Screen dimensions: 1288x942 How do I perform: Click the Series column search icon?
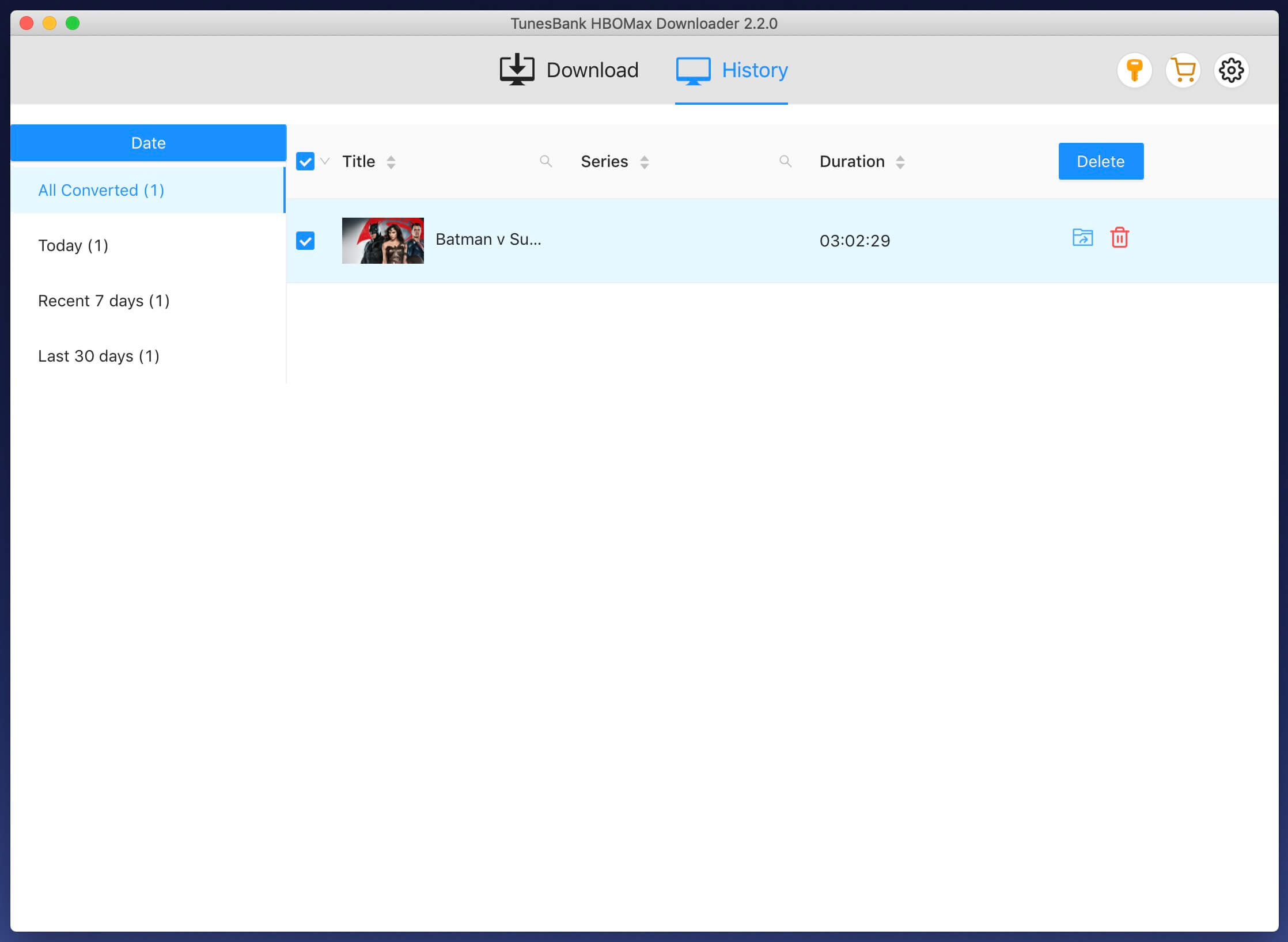pos(785,162)
